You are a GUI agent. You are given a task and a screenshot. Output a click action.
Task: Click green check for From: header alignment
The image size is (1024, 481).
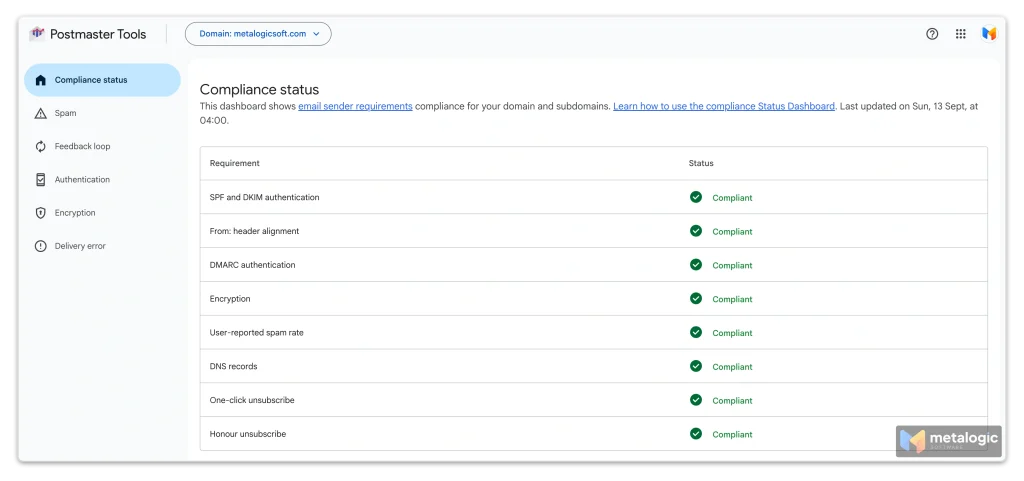click(696, 230)
